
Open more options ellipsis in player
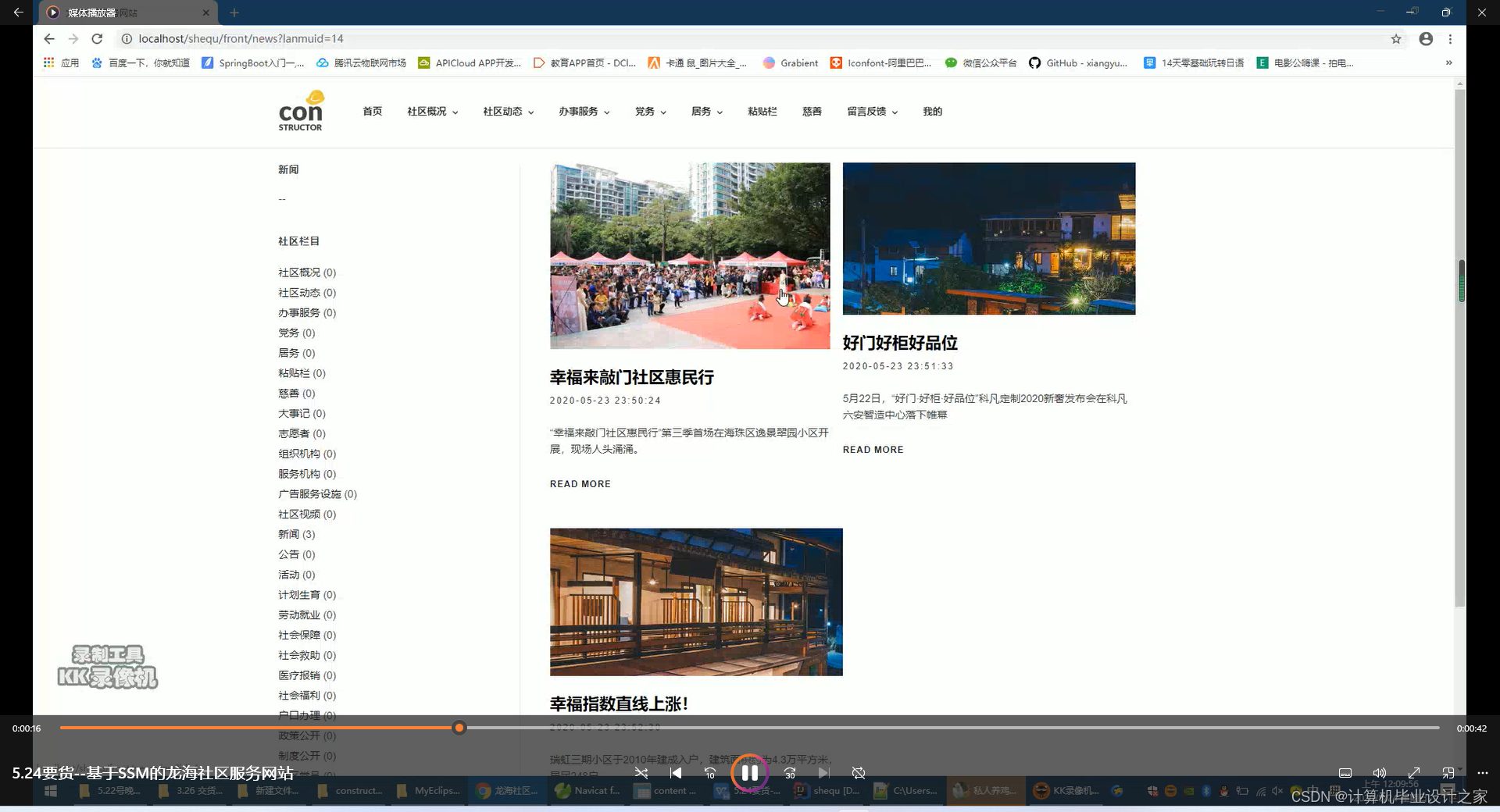pos(1483,773)
